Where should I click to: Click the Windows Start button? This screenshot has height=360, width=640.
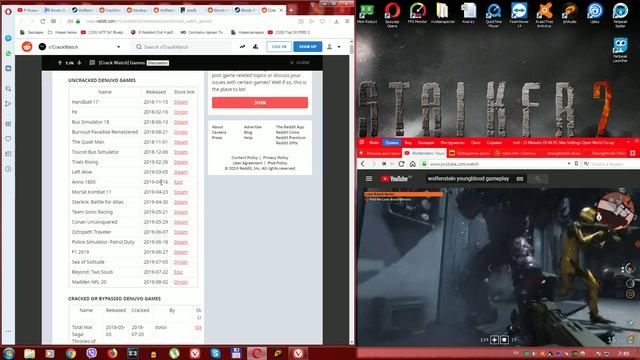pyautogui.click(x=9, y=353)
